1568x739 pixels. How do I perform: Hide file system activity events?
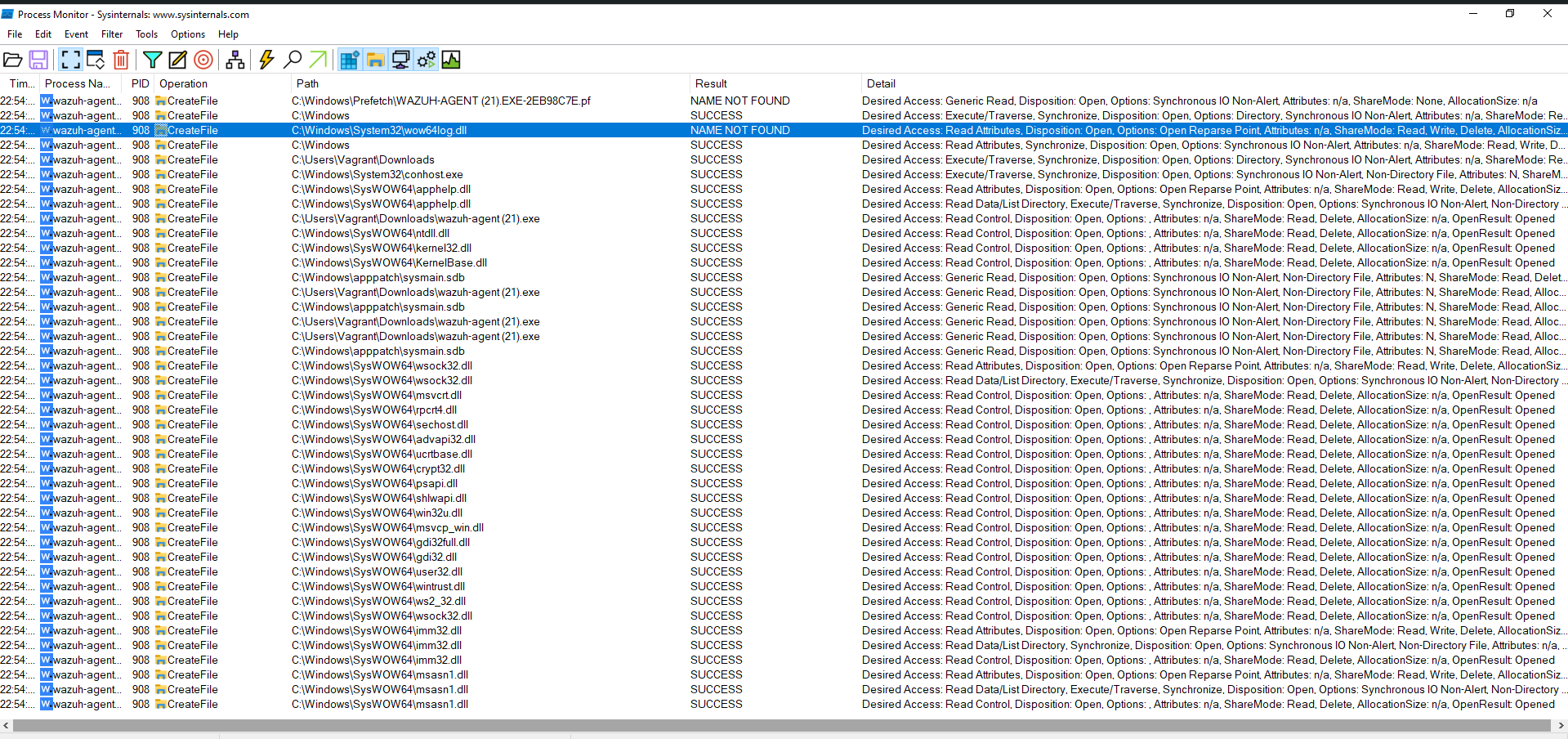[374, 59]
